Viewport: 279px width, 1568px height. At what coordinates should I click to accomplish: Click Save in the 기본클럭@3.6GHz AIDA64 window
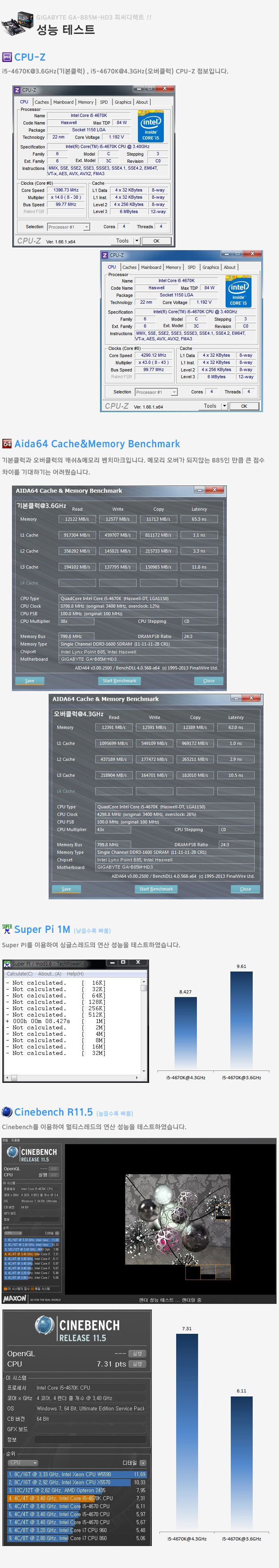[x=30, y=681]
